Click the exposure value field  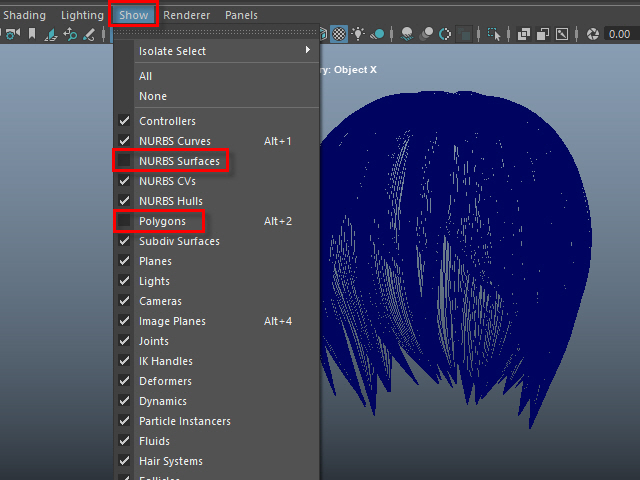(622, 34)
